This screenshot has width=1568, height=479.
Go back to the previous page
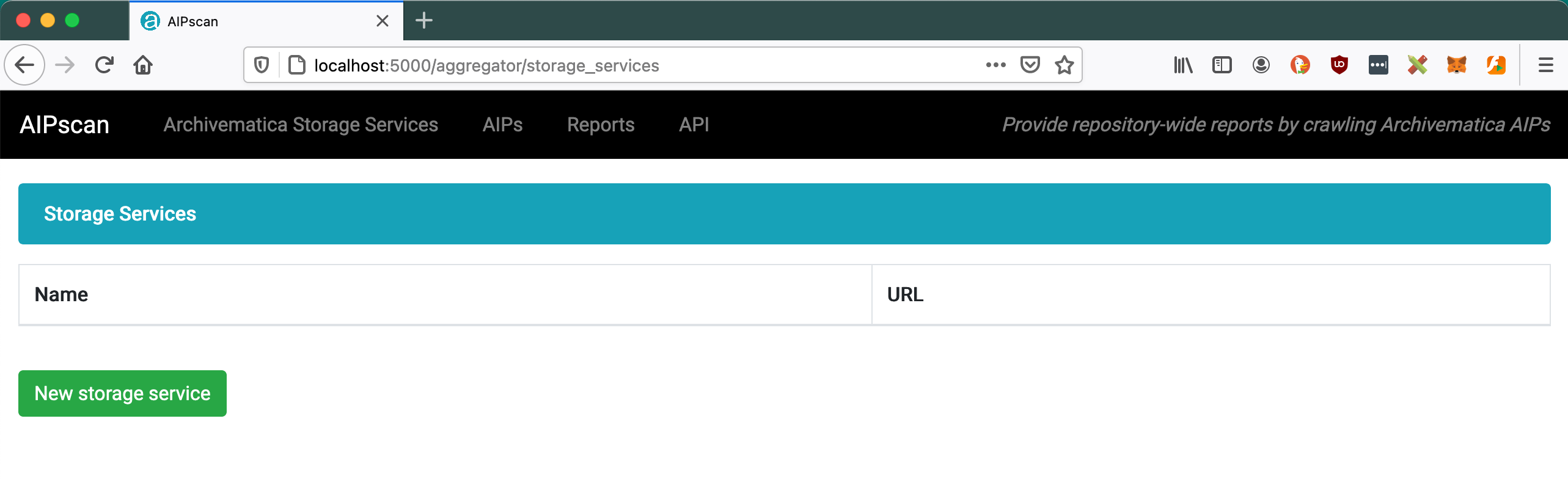coord(24,65)
